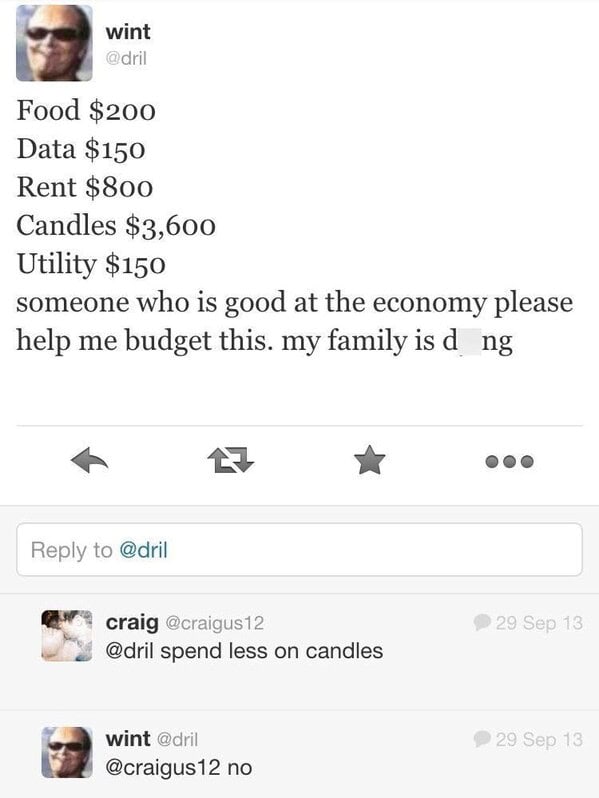Open wint name in bottom reply
The width and height of the screenshot is (599, 798).
128,738
